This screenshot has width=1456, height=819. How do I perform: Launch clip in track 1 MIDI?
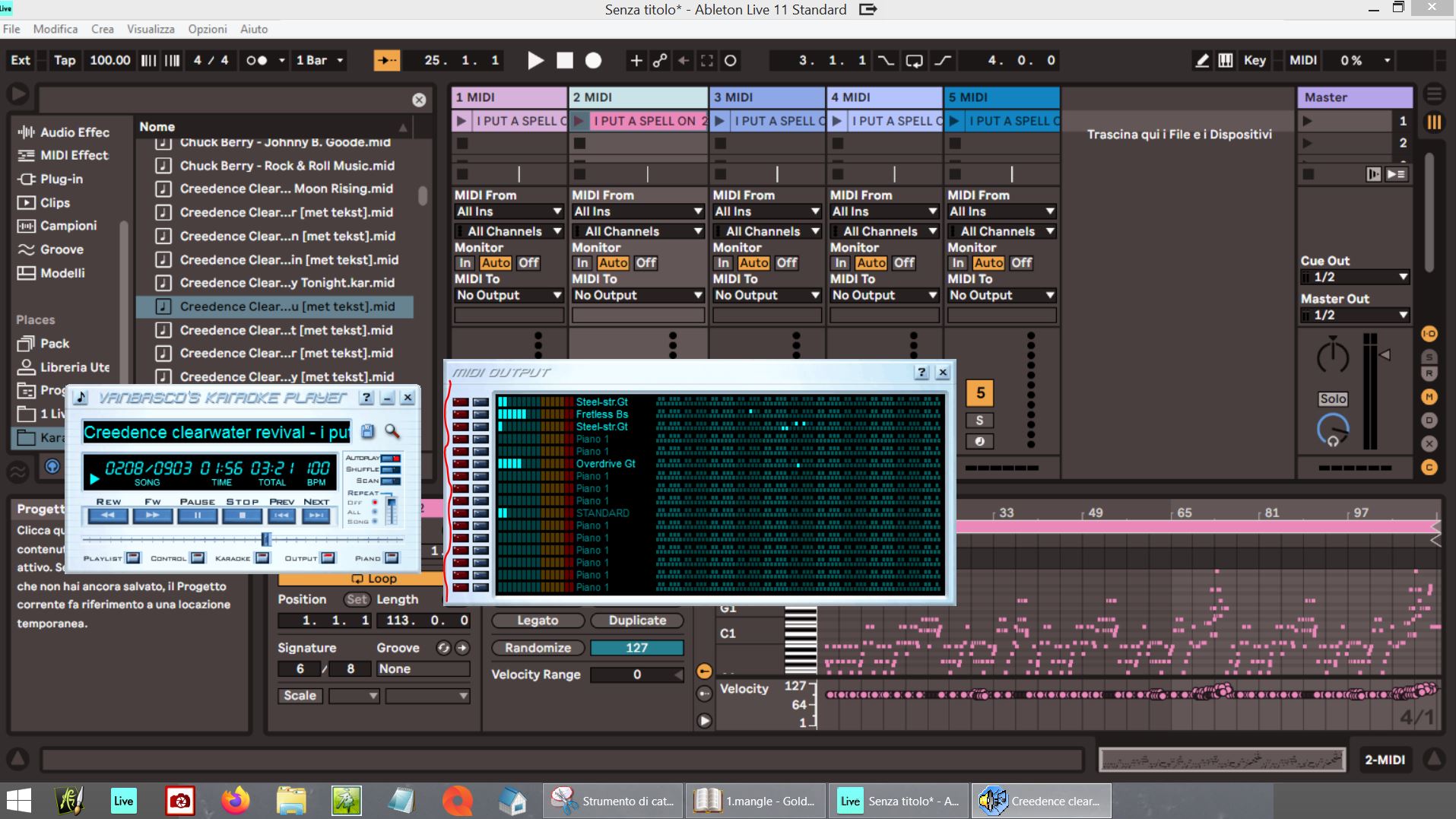click(462, 121)
